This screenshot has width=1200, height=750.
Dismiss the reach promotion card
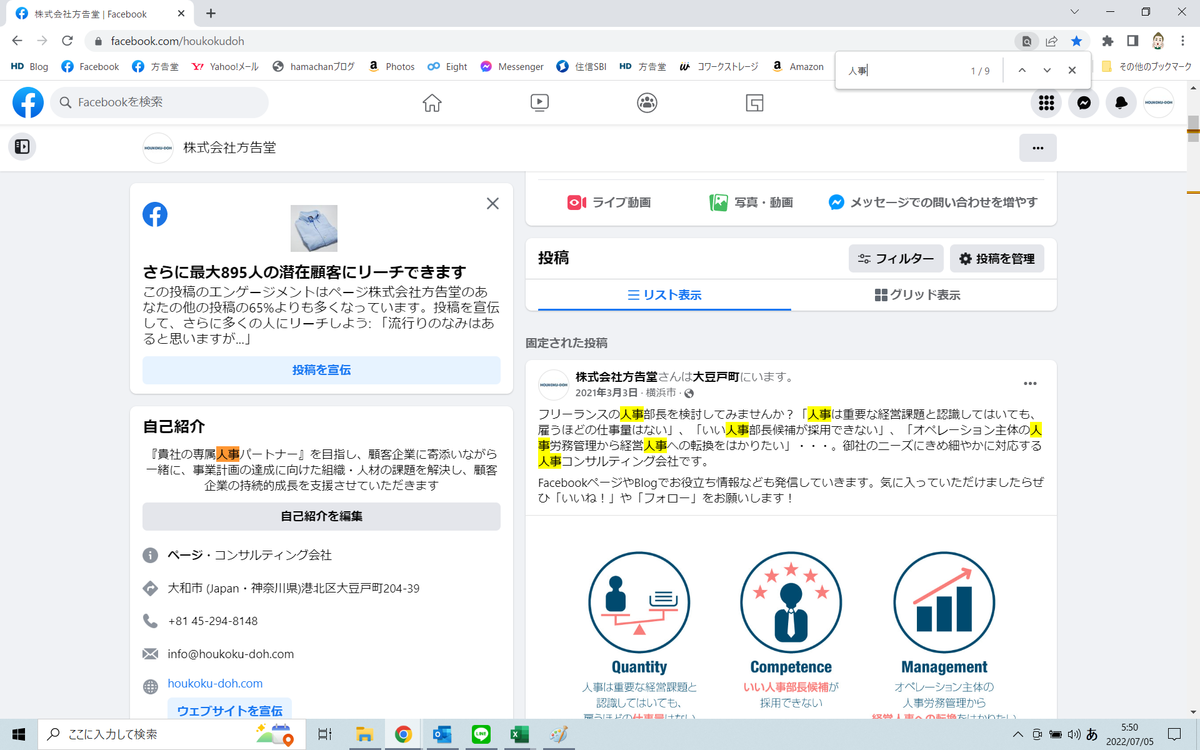[492, 203]
